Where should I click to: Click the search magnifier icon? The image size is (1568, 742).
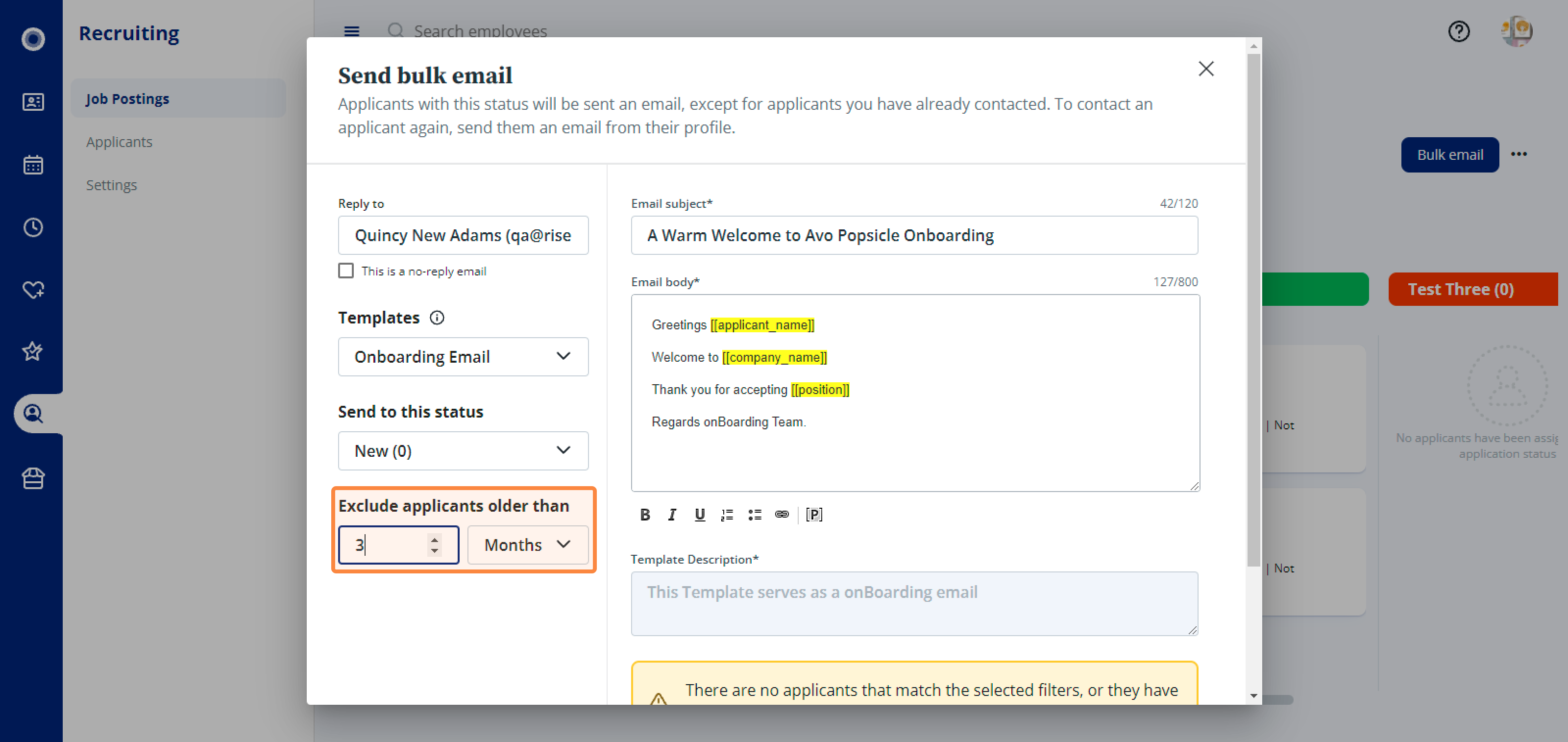click(x=395, y=30)
